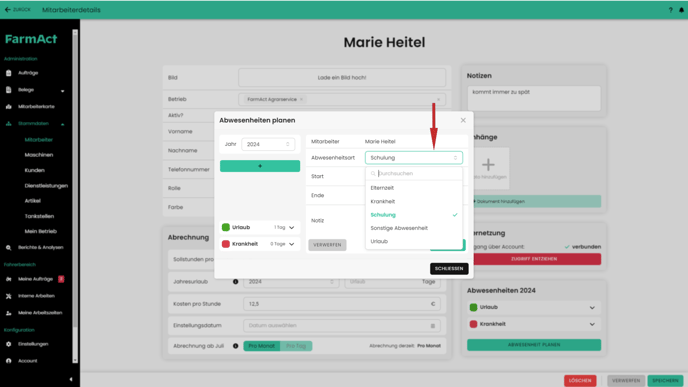This screenshot has width=688, height=387.
Task: Expand Krankheit under Abwesenheiten 2024
Action: (x=592, y=324)
